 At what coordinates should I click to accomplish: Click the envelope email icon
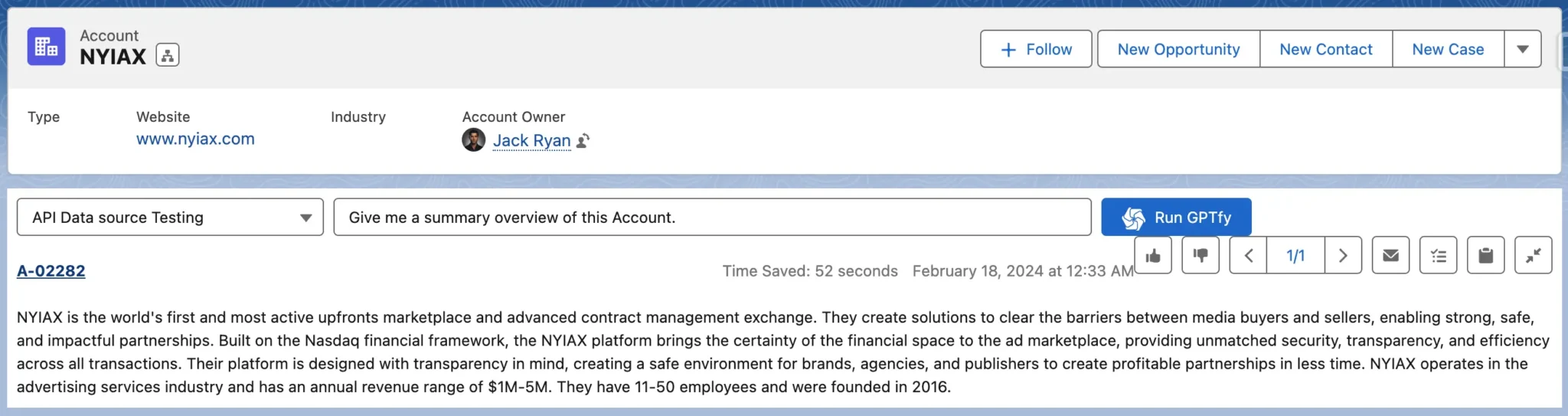coord(1390,256)
